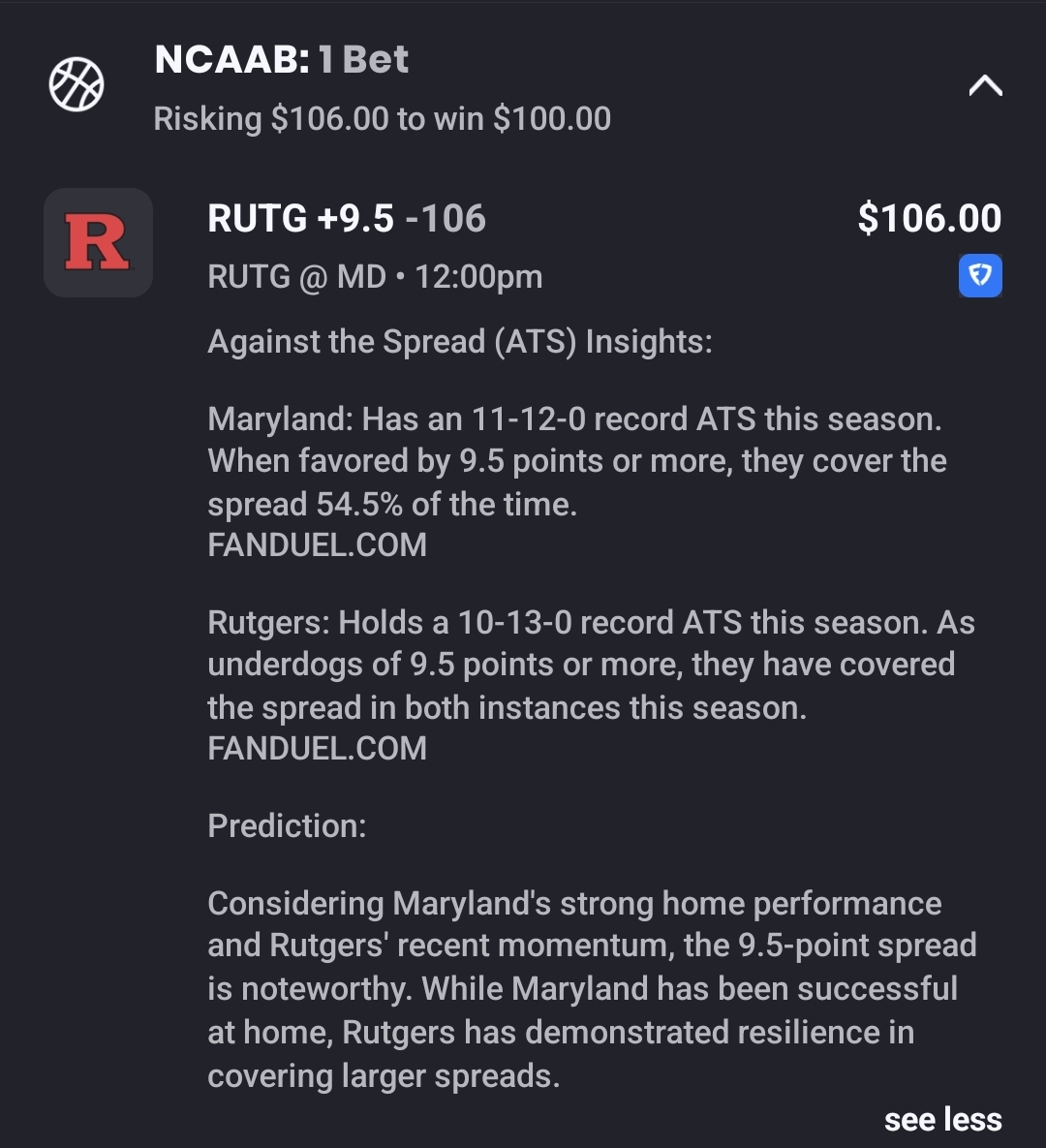Click the blue sportsbook shield badge
The height and width of the screenshot is (1148, 1046).
click(980, 276)
